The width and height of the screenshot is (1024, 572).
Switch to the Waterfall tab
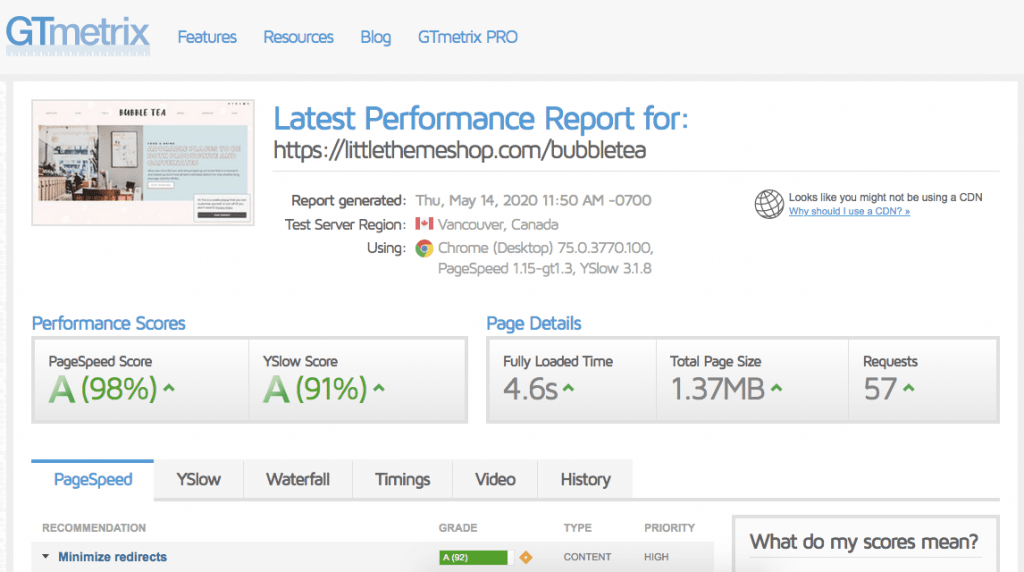point(298,480)
